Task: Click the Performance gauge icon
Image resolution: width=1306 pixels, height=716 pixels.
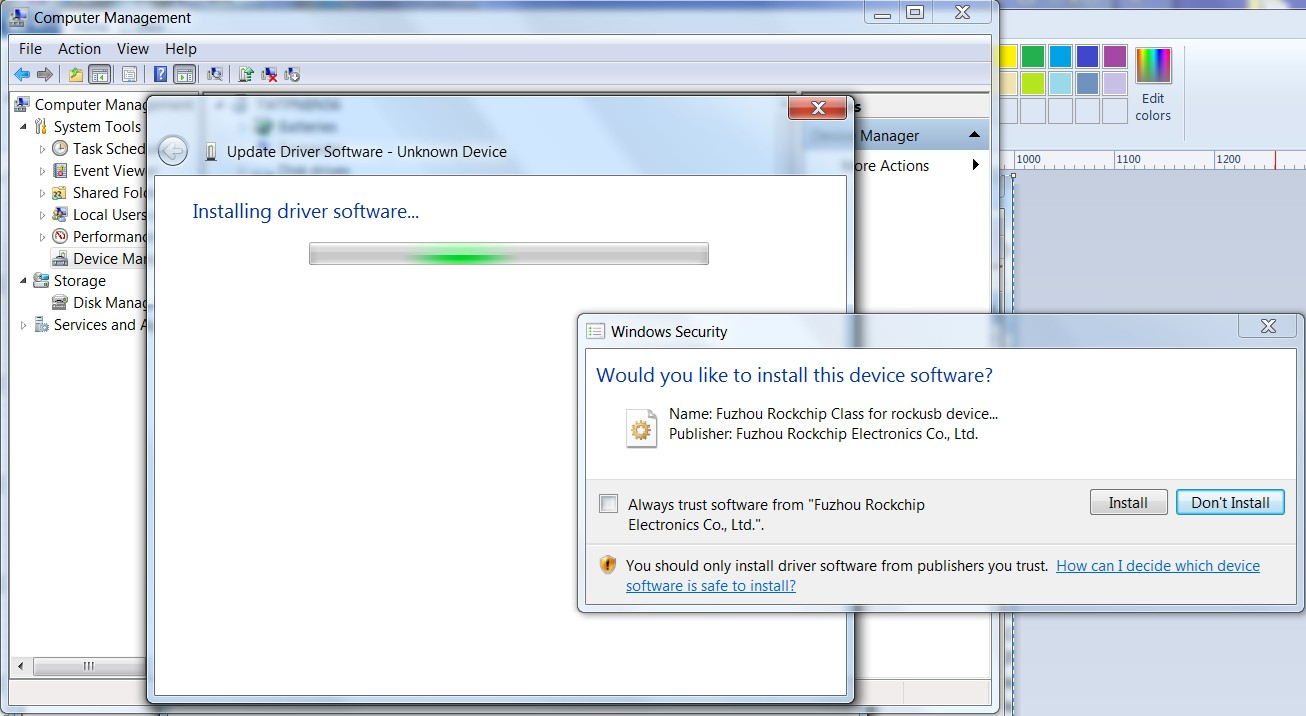Action: tap(60, 236)
